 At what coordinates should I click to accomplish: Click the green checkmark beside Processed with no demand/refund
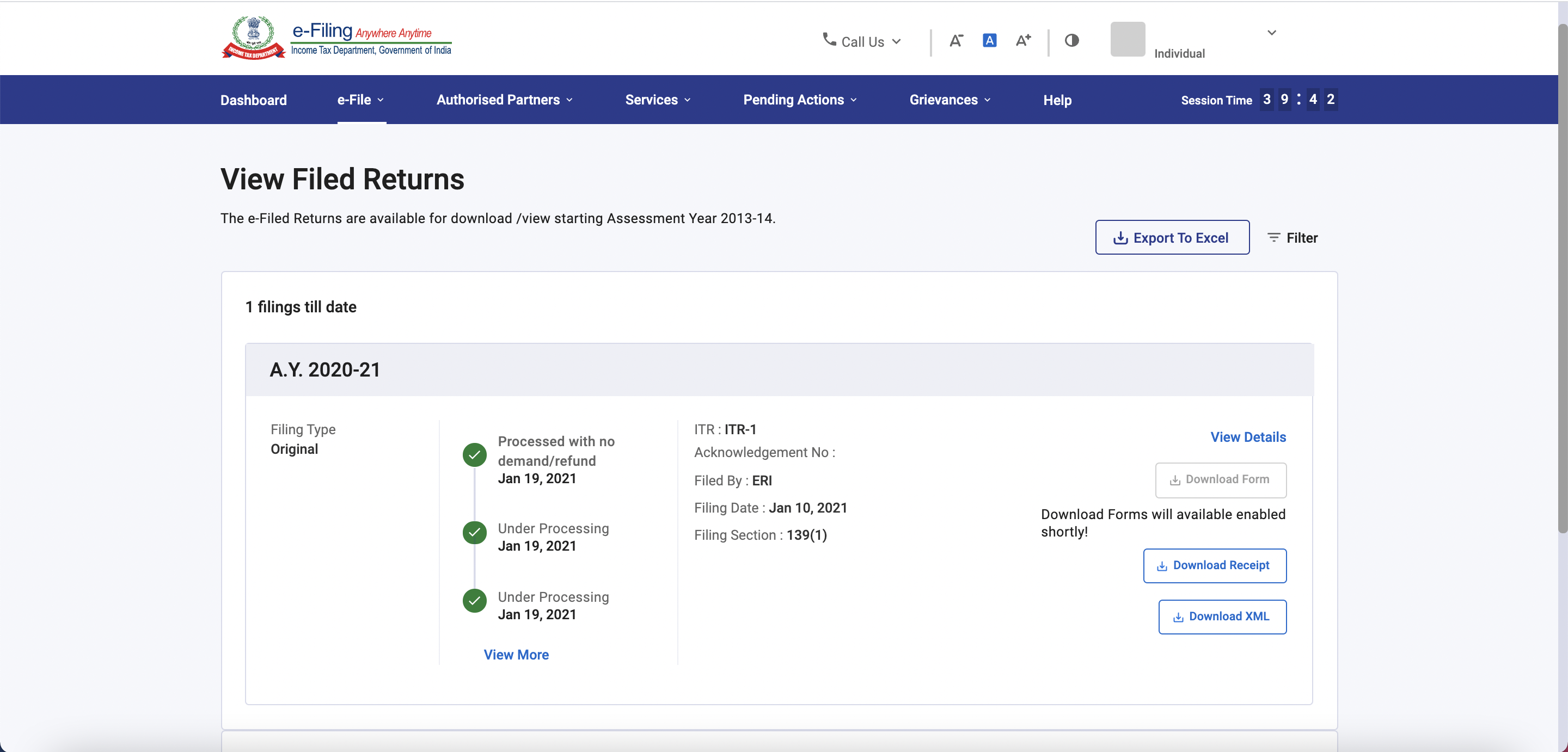coord(474,454)
